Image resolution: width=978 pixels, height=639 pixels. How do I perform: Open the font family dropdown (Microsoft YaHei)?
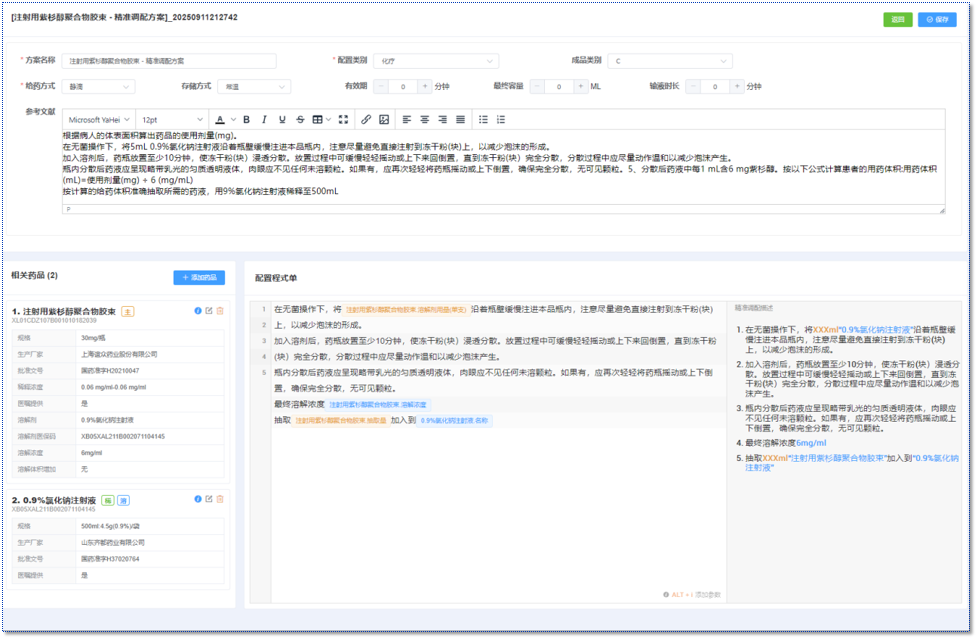pyautogui.click(x=98, y=120)
